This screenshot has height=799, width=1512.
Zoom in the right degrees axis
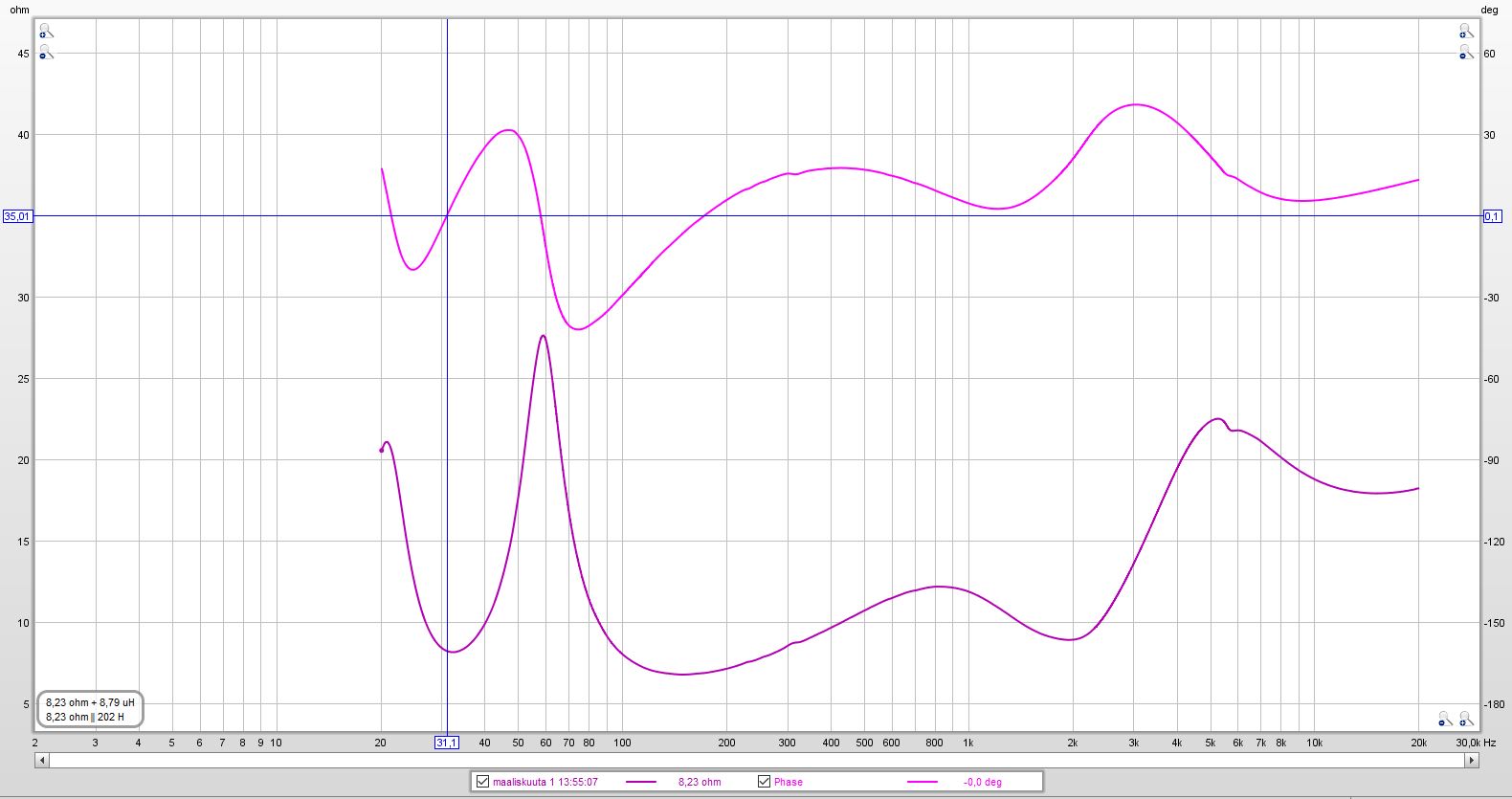coord(1465,32)
